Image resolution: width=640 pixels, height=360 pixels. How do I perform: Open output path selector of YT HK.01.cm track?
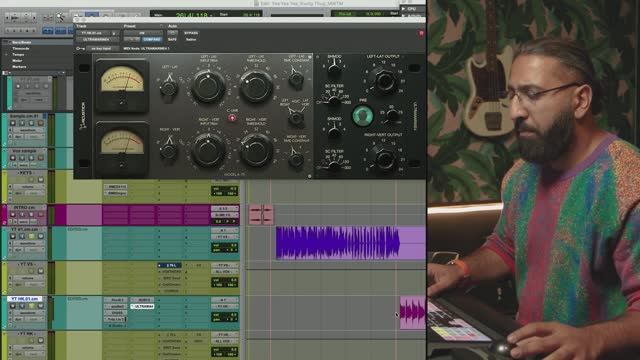click(224, 306)
